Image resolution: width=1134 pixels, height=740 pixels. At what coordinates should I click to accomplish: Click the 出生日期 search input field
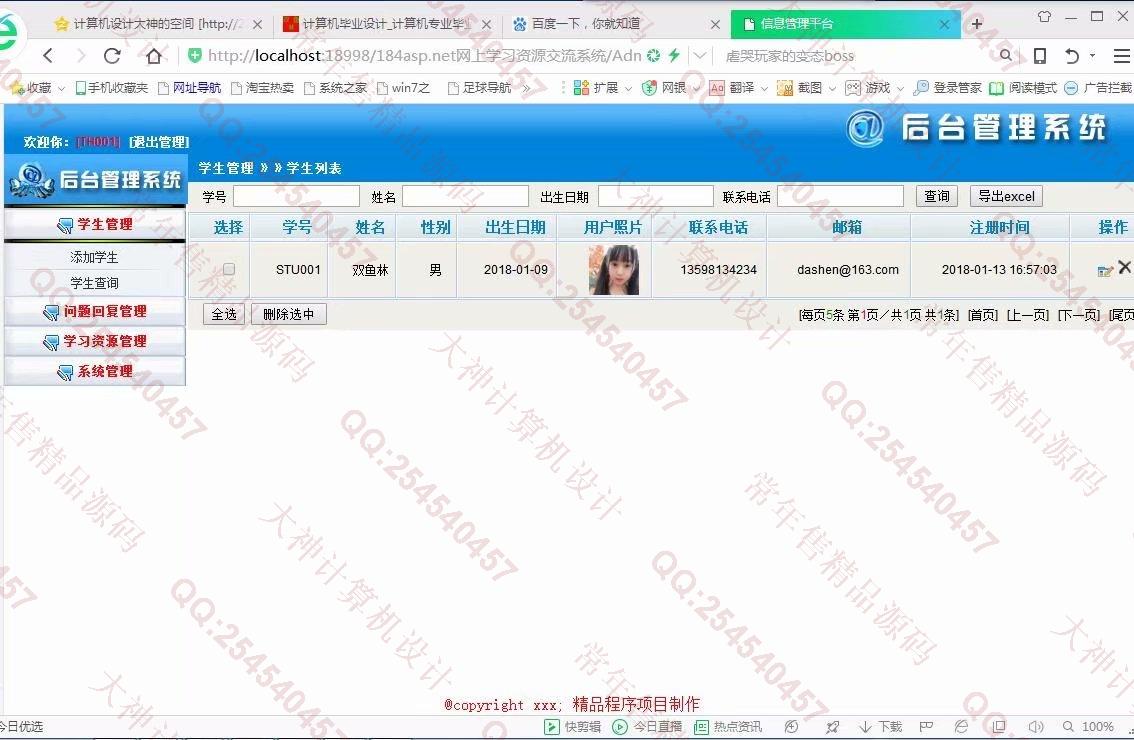pyautogui.click(x=656, y=196)
